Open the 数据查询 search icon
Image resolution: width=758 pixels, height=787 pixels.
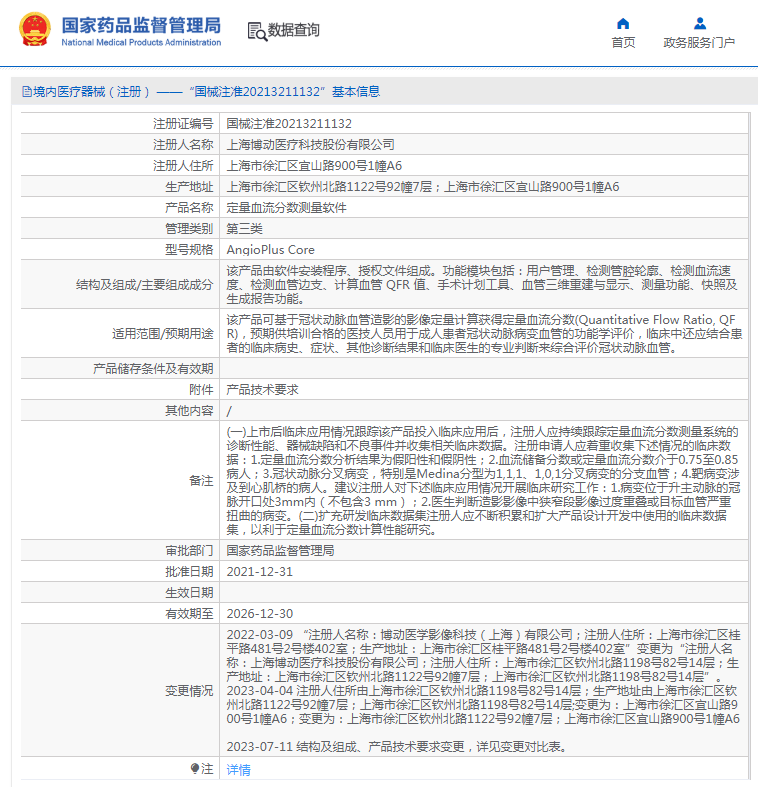[257, 32]
